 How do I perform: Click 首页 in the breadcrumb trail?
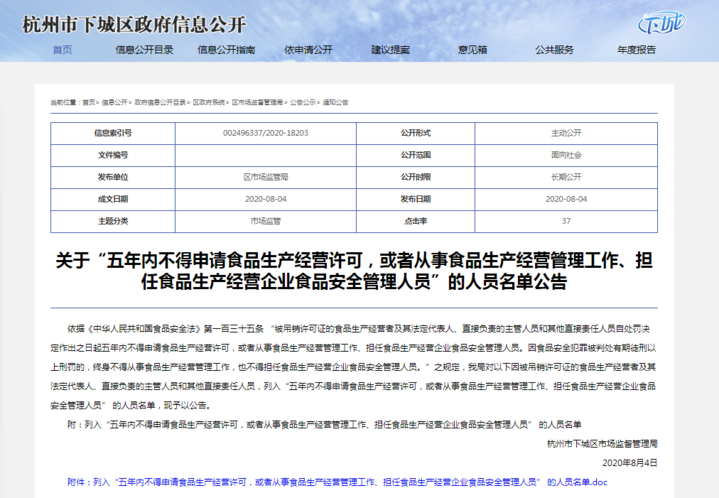tap(89, 102)
